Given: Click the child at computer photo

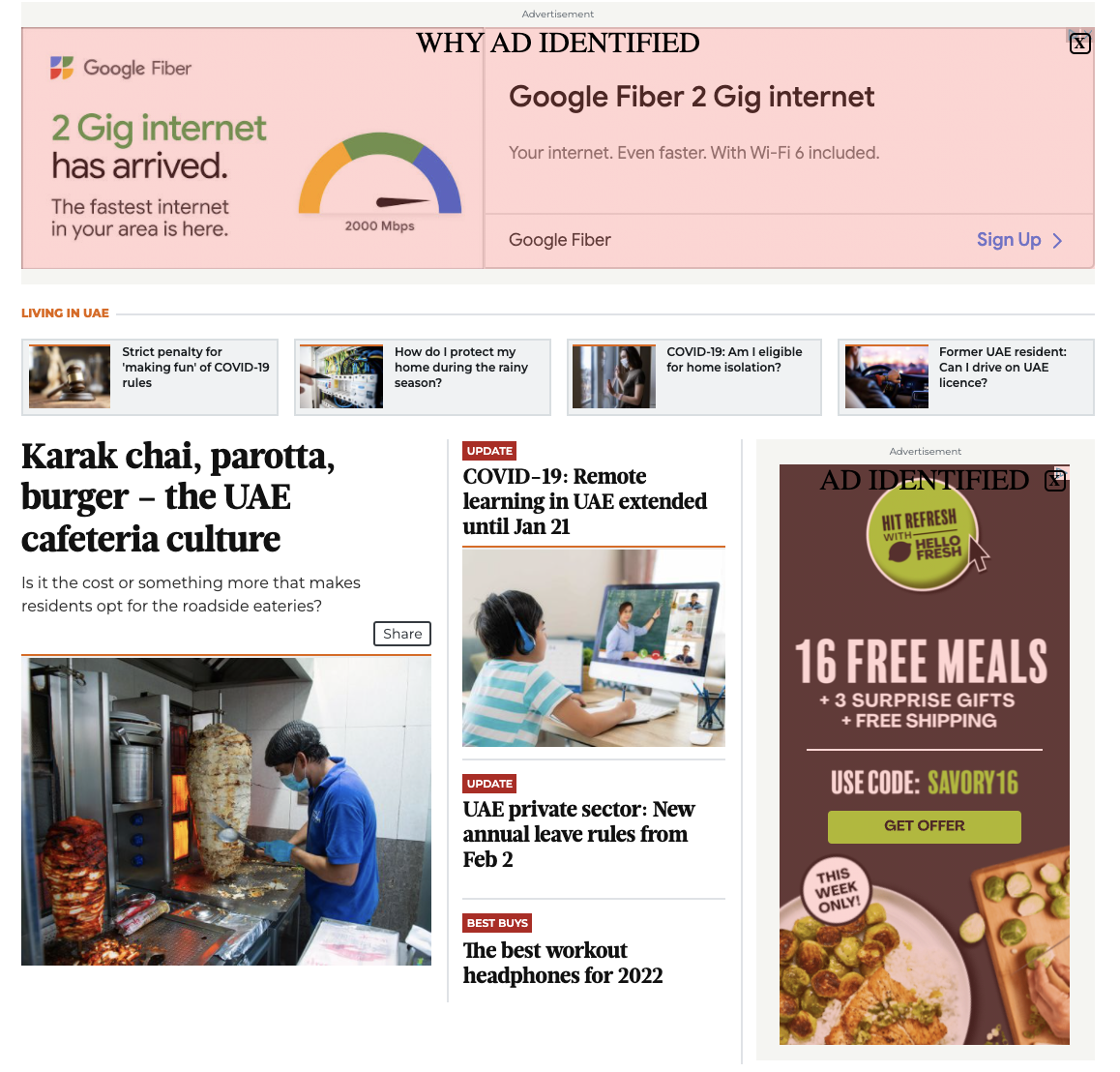Looking at the screenshot, I should click(x=594, y=648).
